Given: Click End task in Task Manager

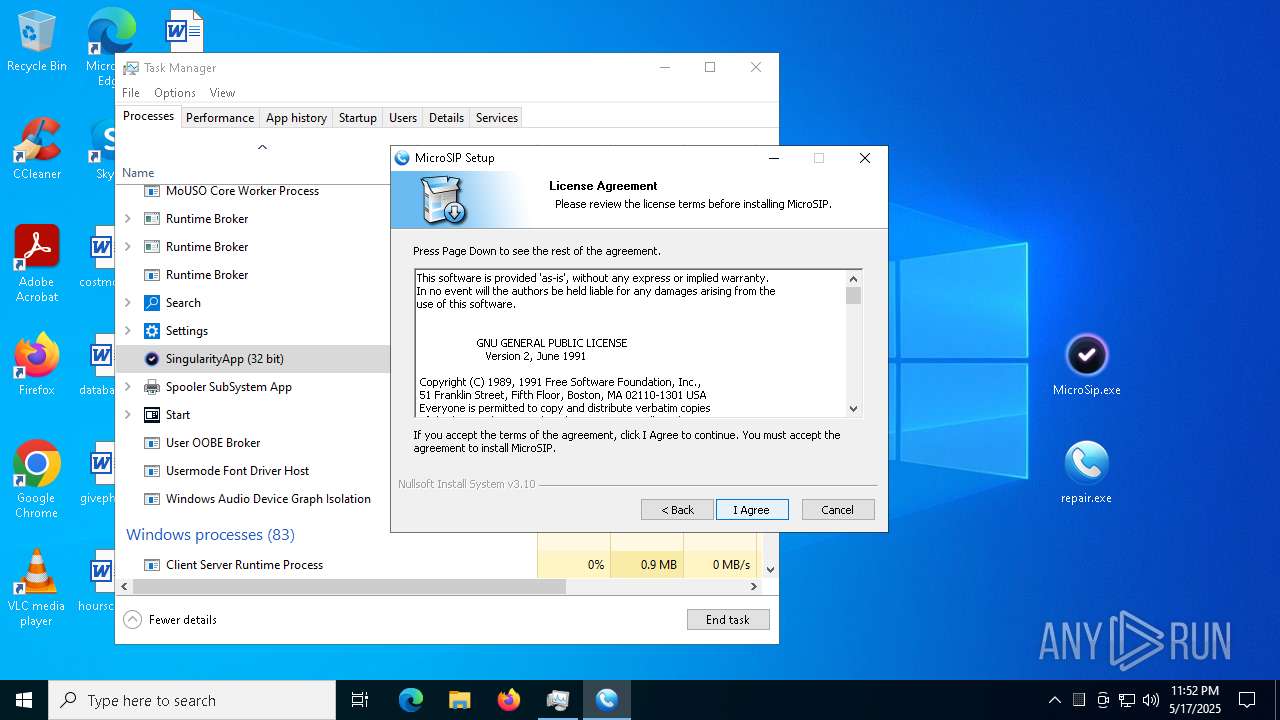Looking at the screenshot, I should [728, 620].
